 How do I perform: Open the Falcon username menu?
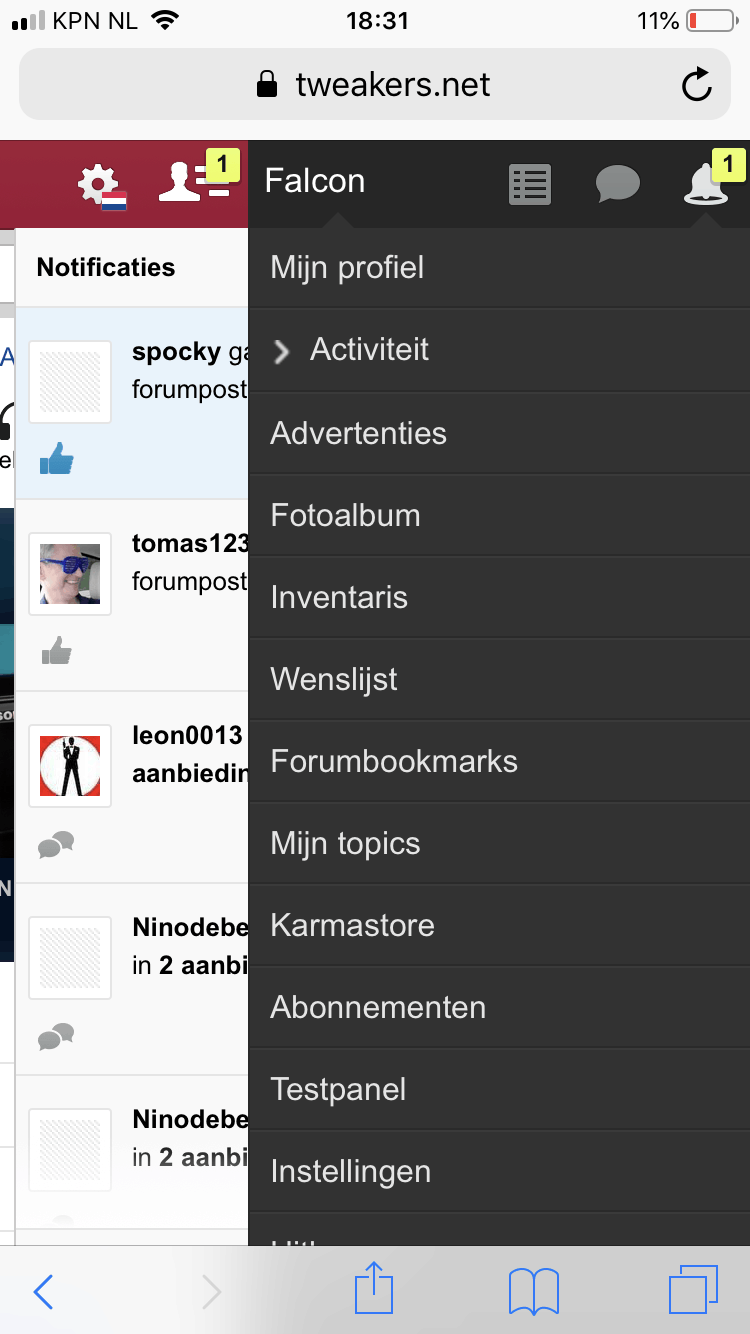pyautogui.click(x=315, y=181)
